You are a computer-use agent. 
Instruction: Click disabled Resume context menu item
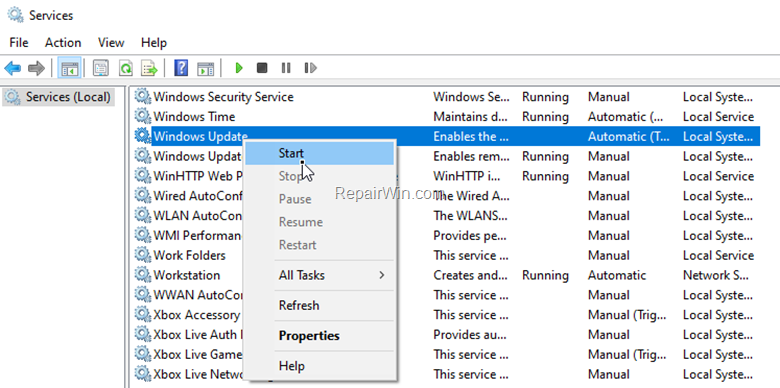coord(319,222)
